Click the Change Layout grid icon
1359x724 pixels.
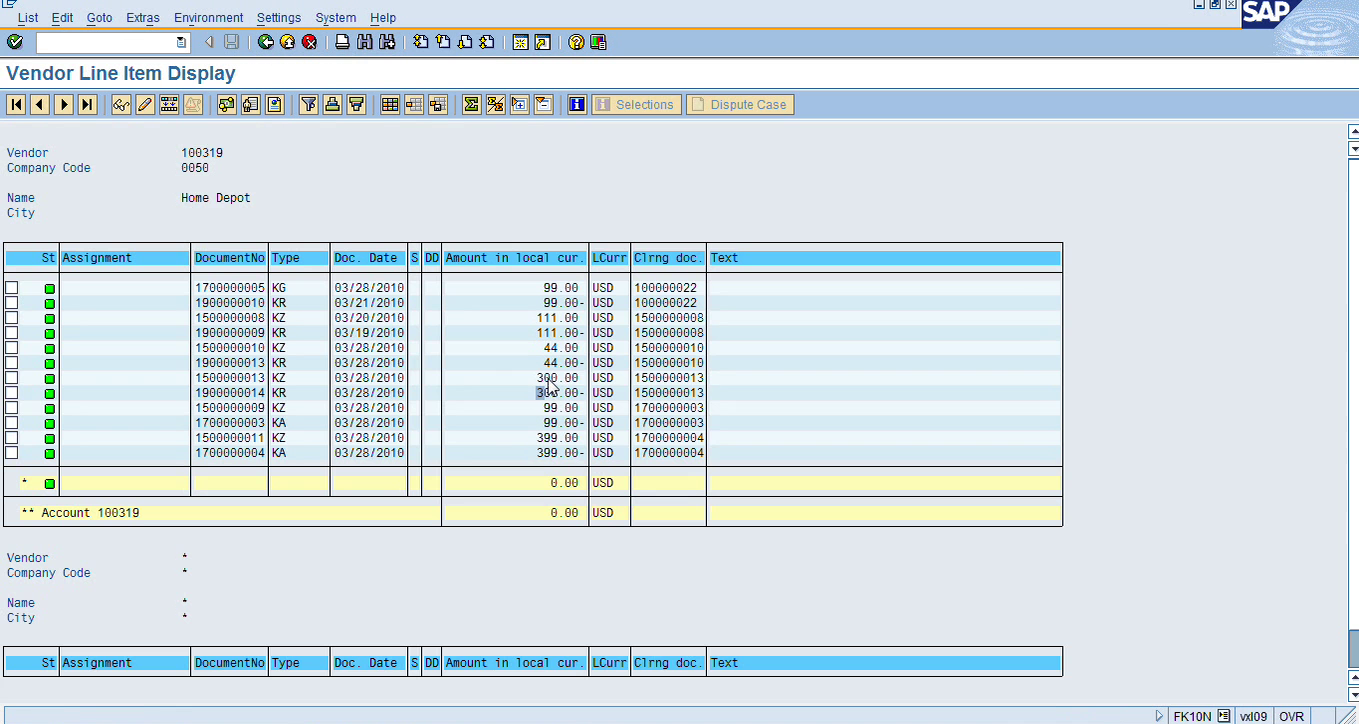tap(390, 104)
